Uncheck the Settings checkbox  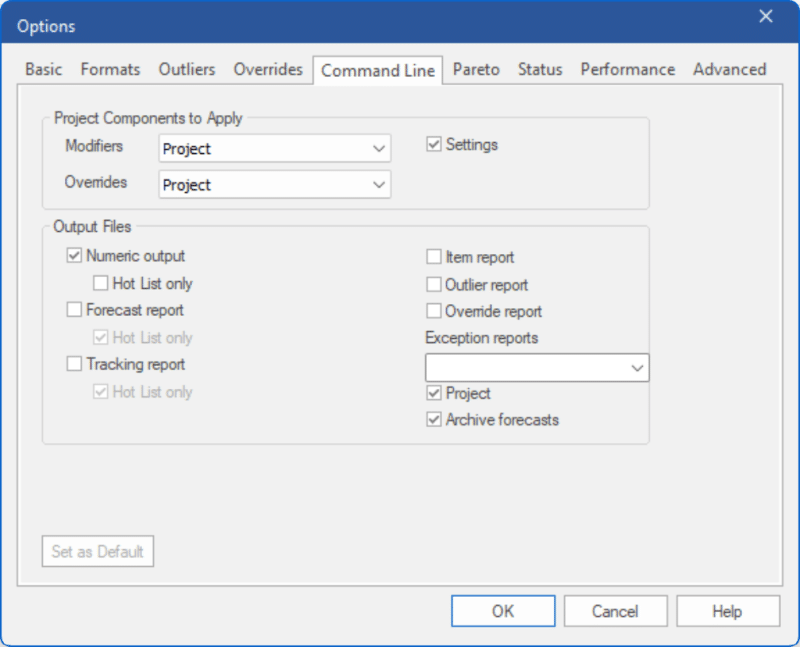pos(433,143)
